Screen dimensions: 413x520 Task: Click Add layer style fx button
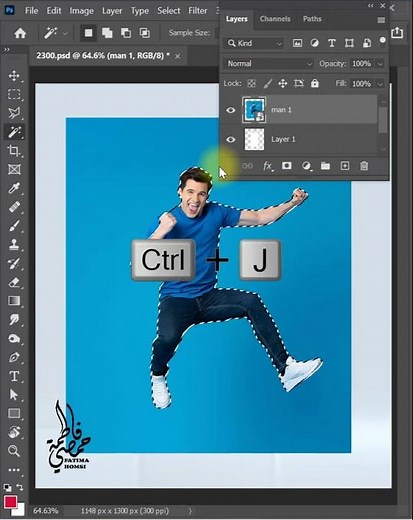point(268,166)
